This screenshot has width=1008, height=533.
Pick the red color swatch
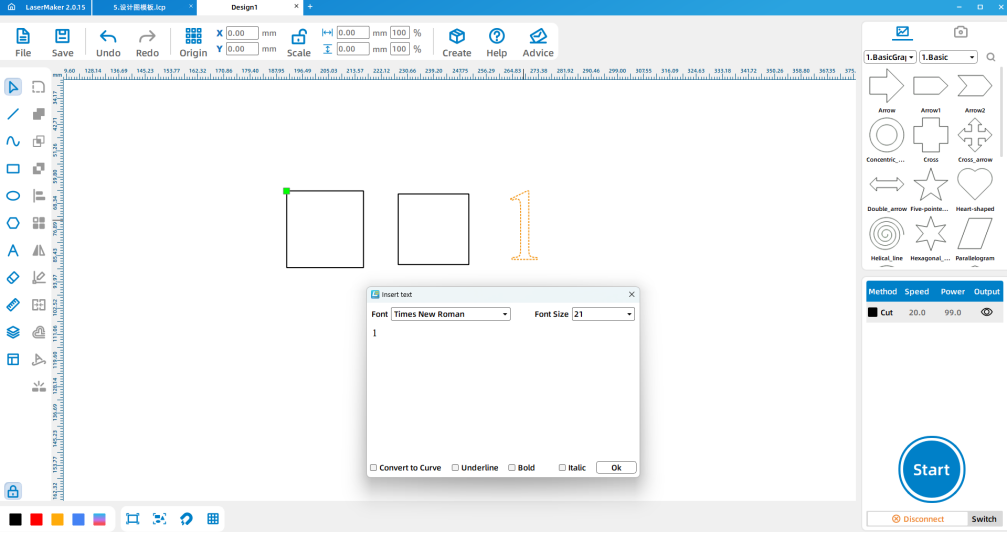[x=37, y=519]
